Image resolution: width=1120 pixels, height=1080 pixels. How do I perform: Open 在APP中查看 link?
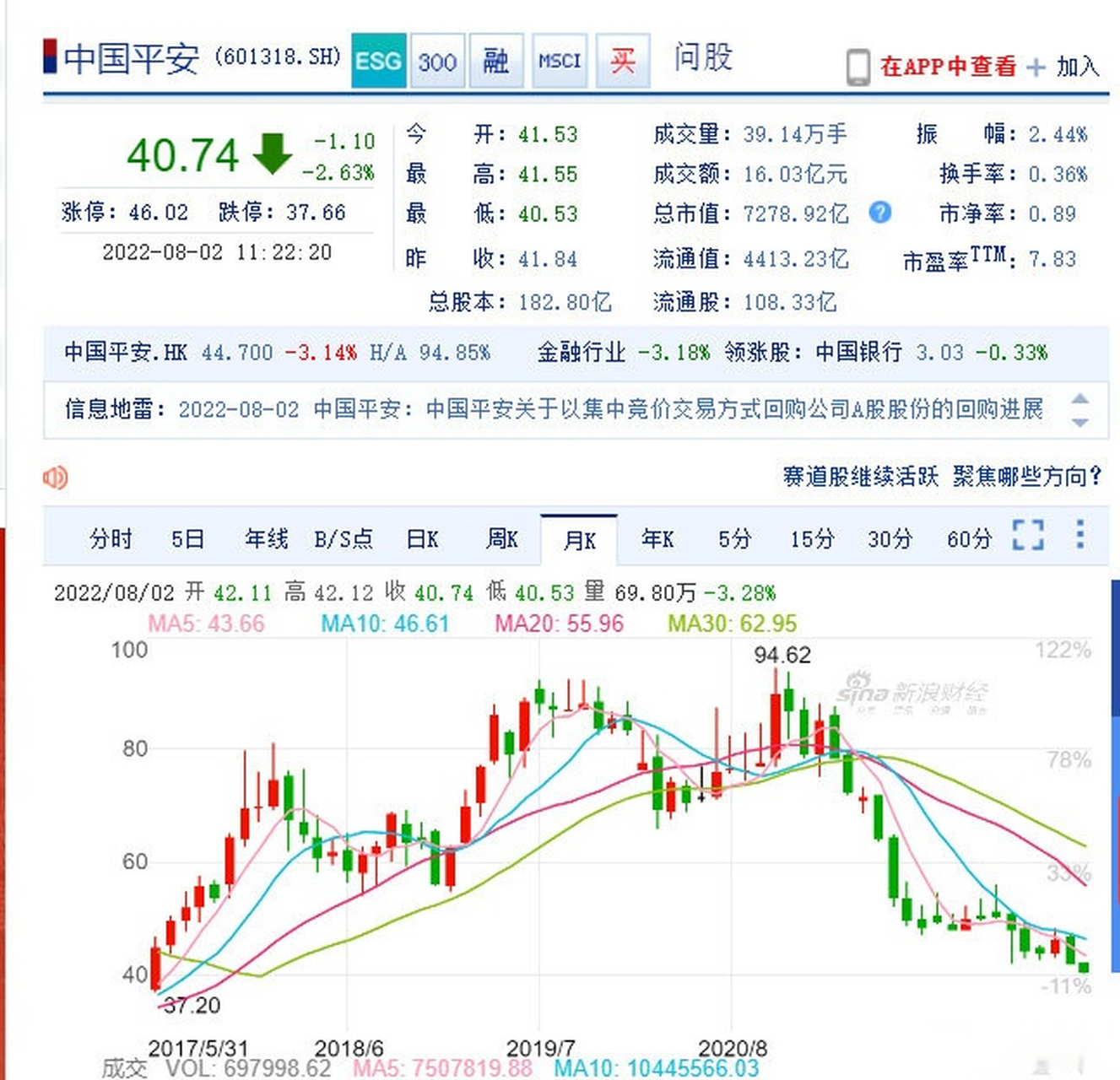pos(948,67)
